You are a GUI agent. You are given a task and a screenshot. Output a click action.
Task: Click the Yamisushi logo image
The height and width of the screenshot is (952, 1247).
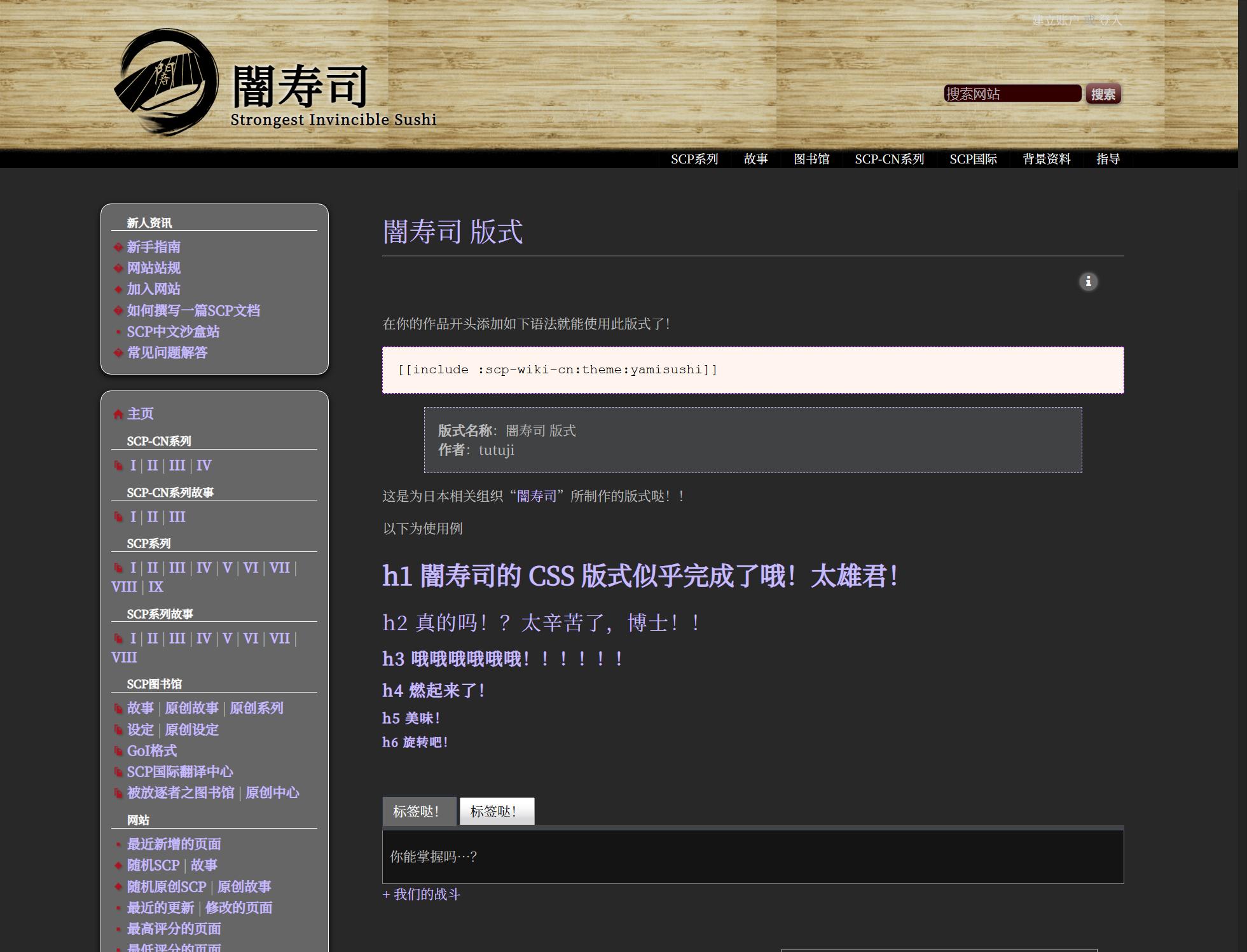coord(167,83)
